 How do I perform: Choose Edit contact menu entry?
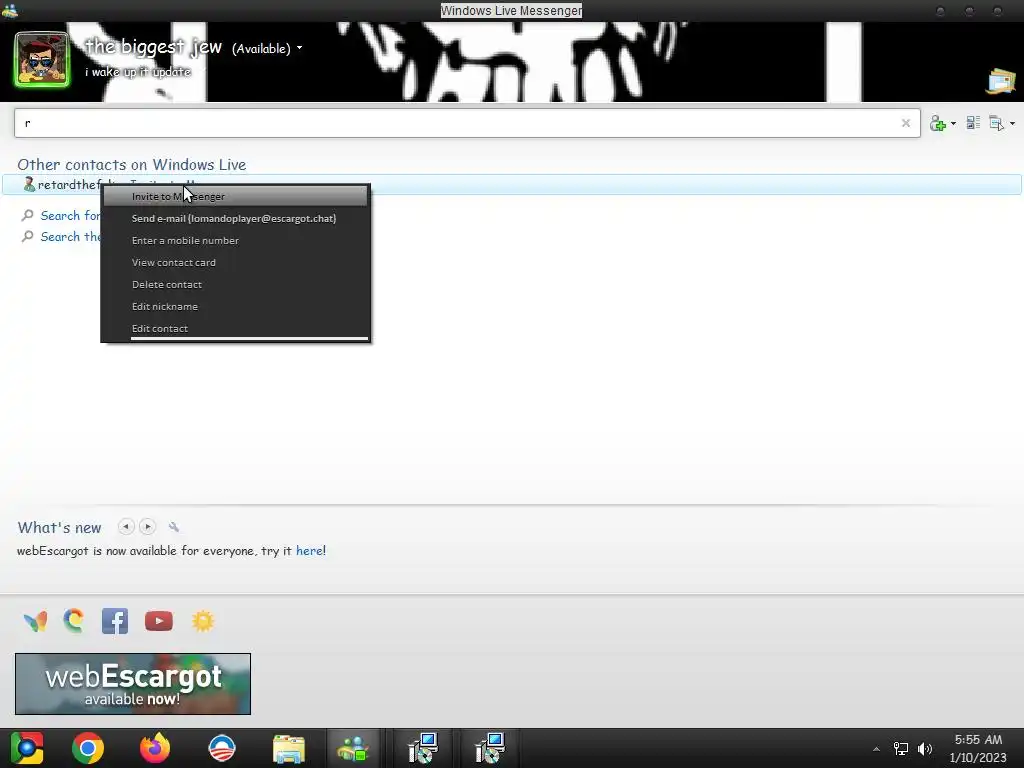point(236,328)
